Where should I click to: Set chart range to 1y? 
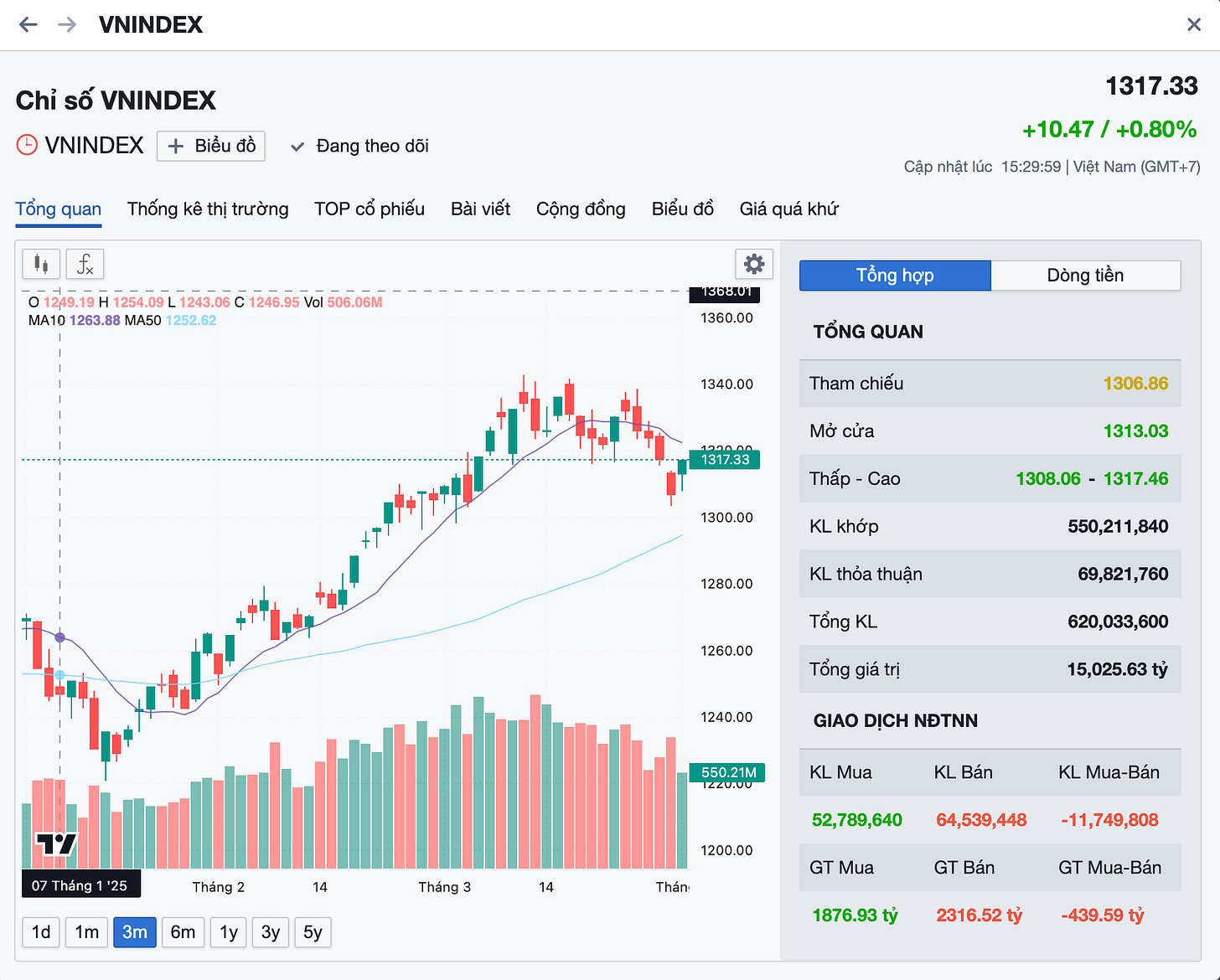click(229, 932)
